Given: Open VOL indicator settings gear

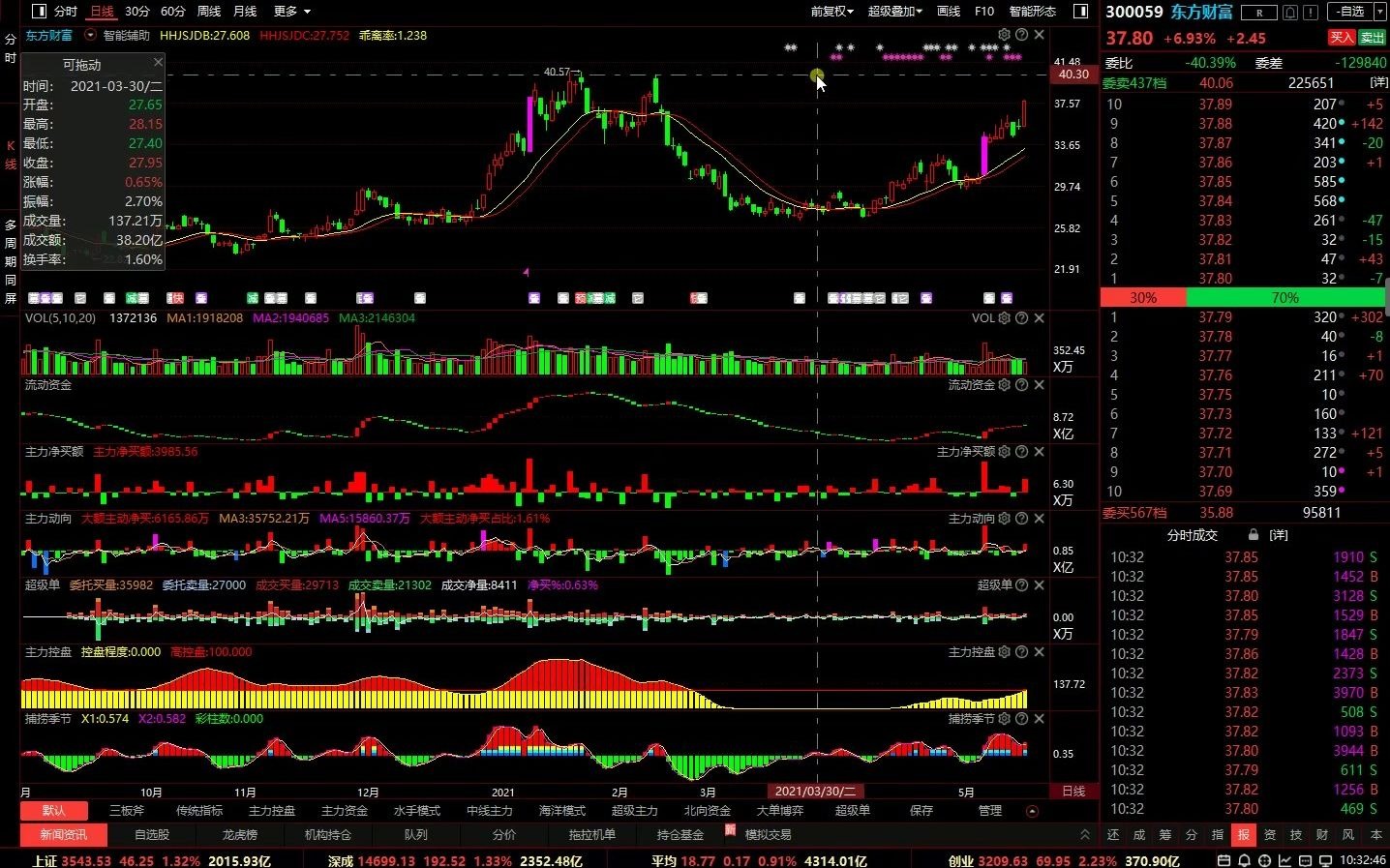Looking at the screenshot, I should tap(1005, 317).
